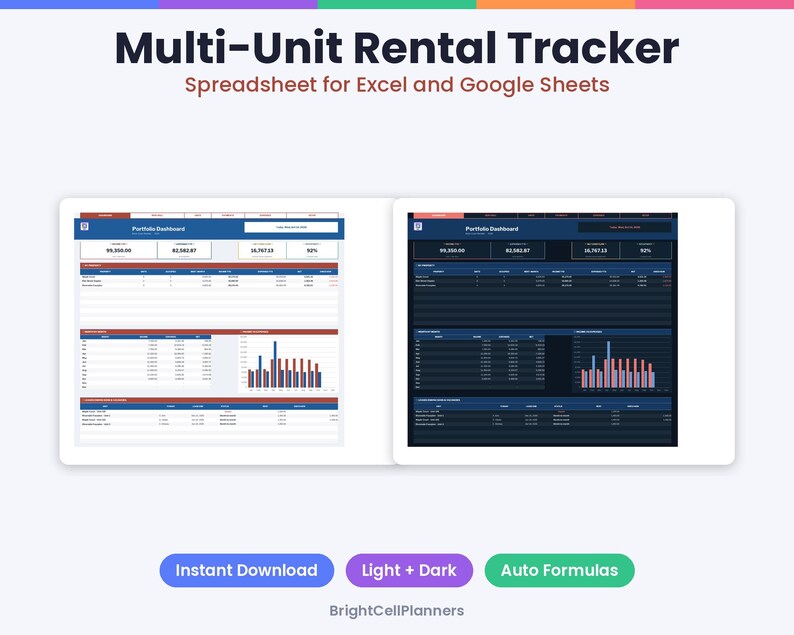The width and height of the screenshot is (794, 635).
Task: Click the 82,582.87 card in dark sheet
Action: click(518, 250)
